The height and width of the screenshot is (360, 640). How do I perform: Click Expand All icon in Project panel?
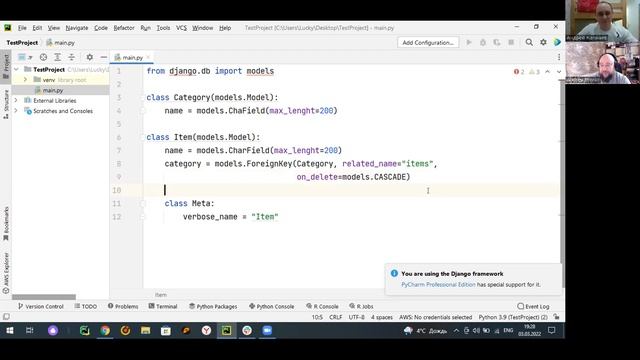[x=58, y=57]
